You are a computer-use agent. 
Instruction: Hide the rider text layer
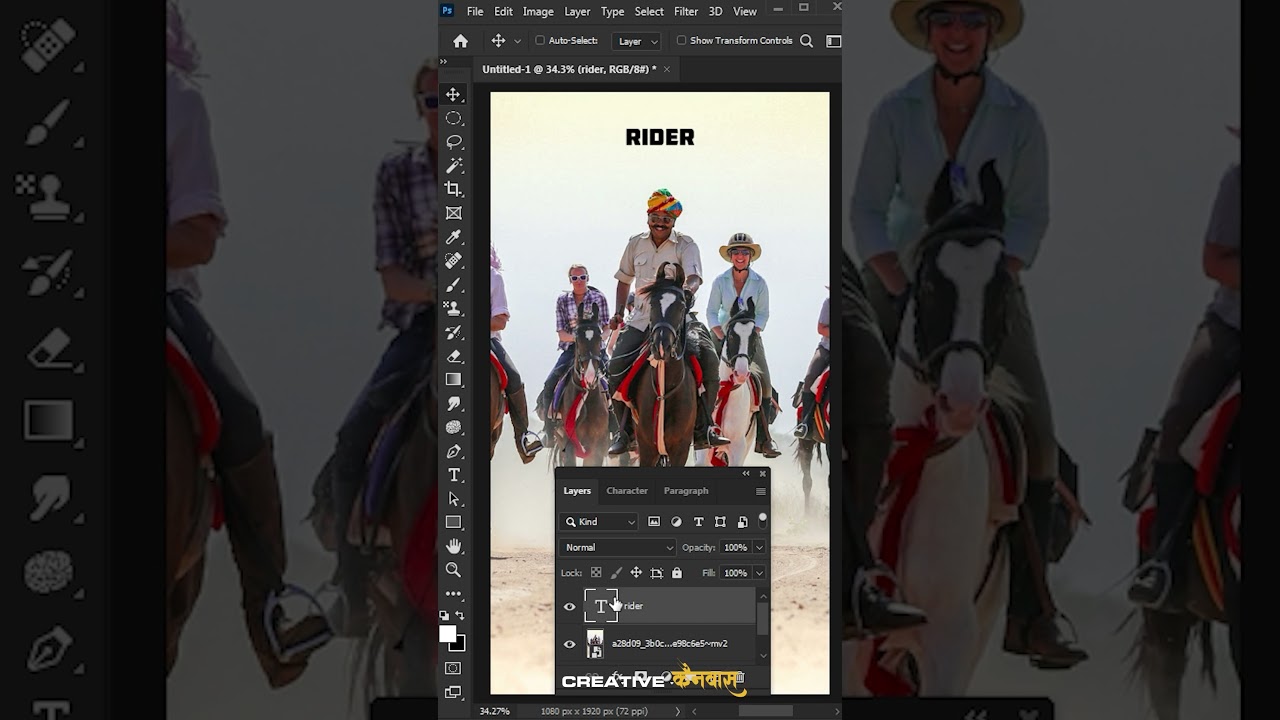(570, 606)
